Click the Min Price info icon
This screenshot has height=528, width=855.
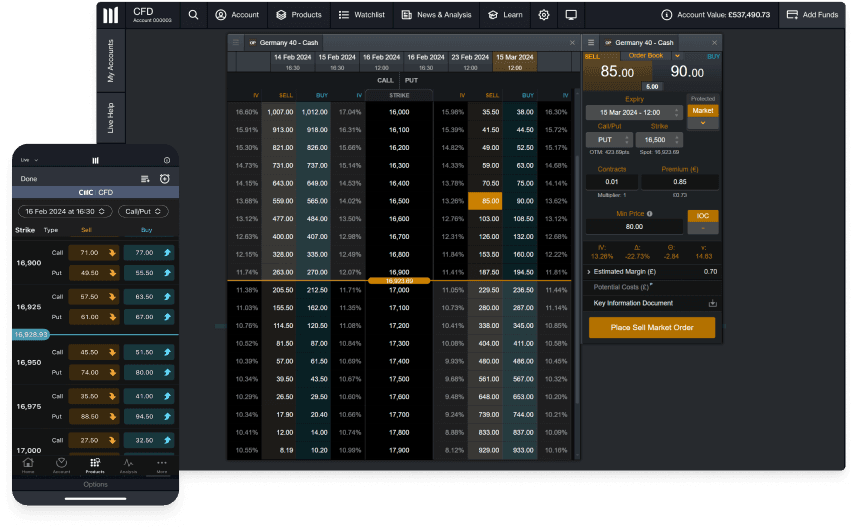[x=649, y=213]
